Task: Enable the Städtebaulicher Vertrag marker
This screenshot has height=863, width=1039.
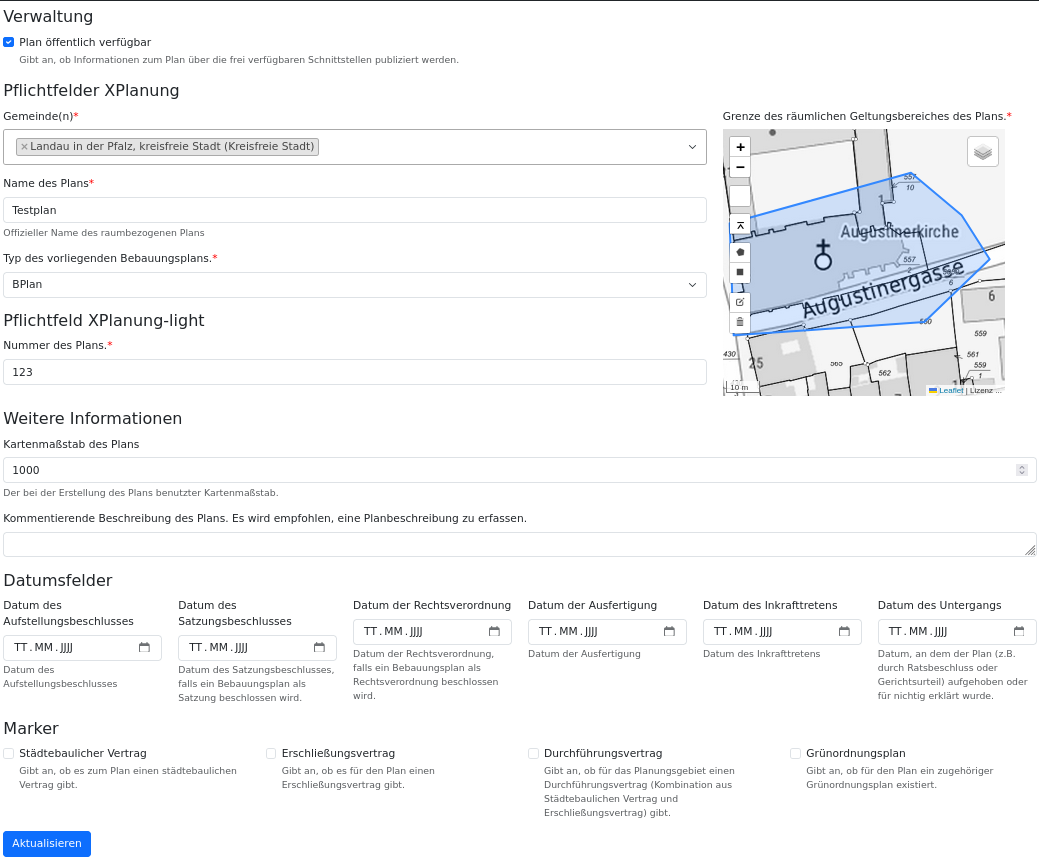Action: 8,753
